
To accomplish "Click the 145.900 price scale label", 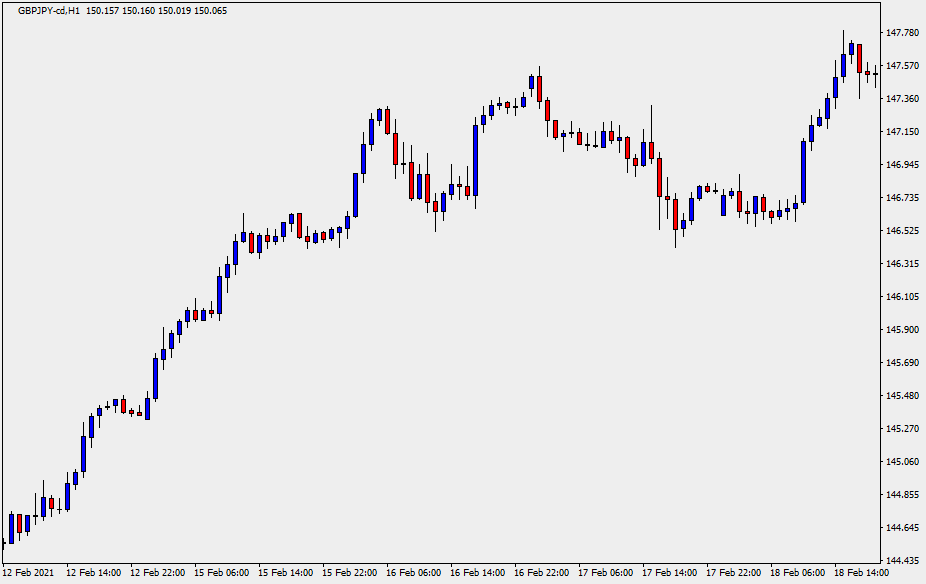I will pos(902,330).
